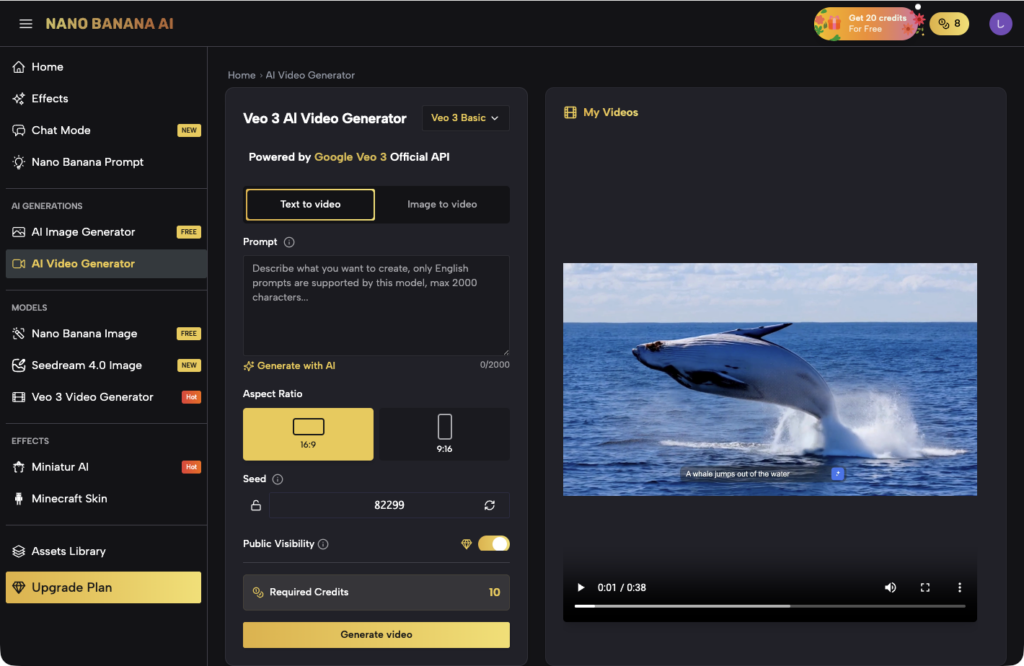Viewport: 1024px width, 666px height.
Task: Open the hamburger menu icon
Action: point(26,24)
